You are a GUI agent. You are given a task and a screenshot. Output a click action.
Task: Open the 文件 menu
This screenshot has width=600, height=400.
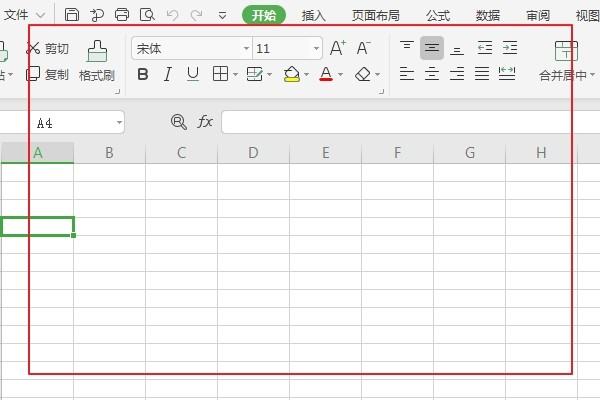[x=24, y=15]
